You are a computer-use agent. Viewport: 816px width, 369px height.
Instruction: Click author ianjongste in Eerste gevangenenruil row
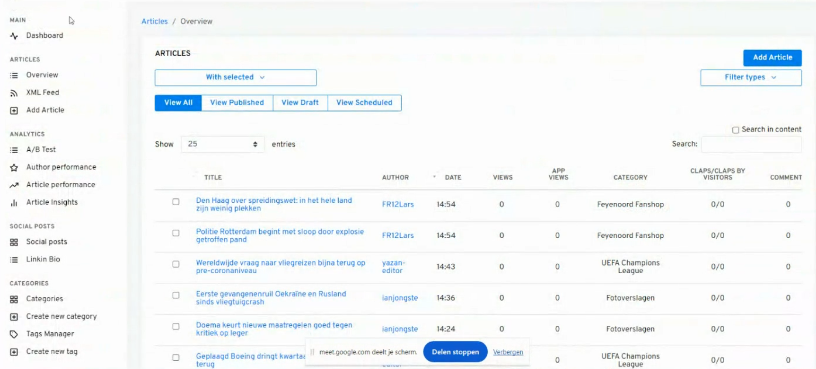click(400, 298)
